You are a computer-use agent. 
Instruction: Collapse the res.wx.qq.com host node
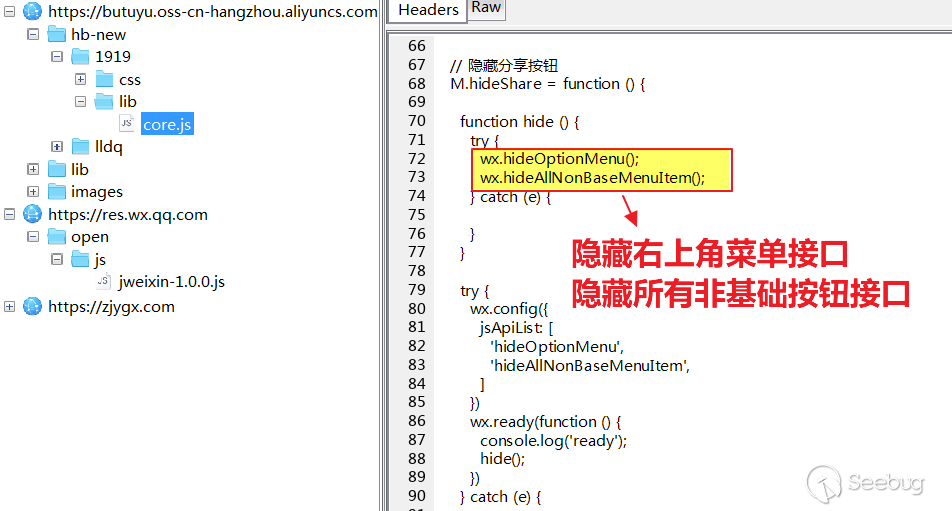pyautogui.click(x=9, y=214)
